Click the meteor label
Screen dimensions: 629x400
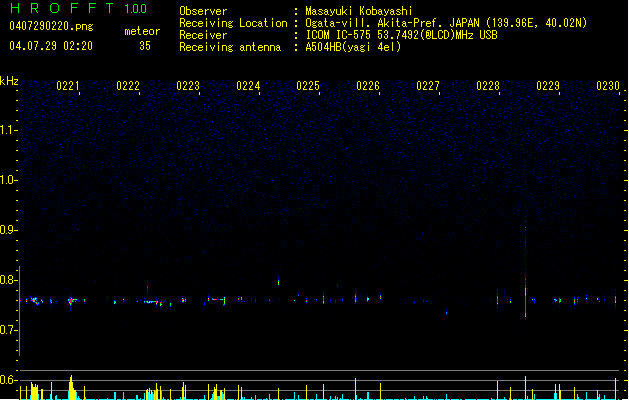(142, 31)
